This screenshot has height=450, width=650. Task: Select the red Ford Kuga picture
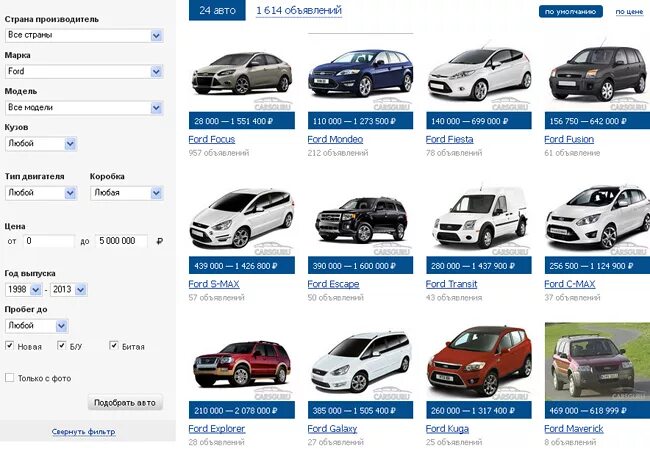(479, 361)
